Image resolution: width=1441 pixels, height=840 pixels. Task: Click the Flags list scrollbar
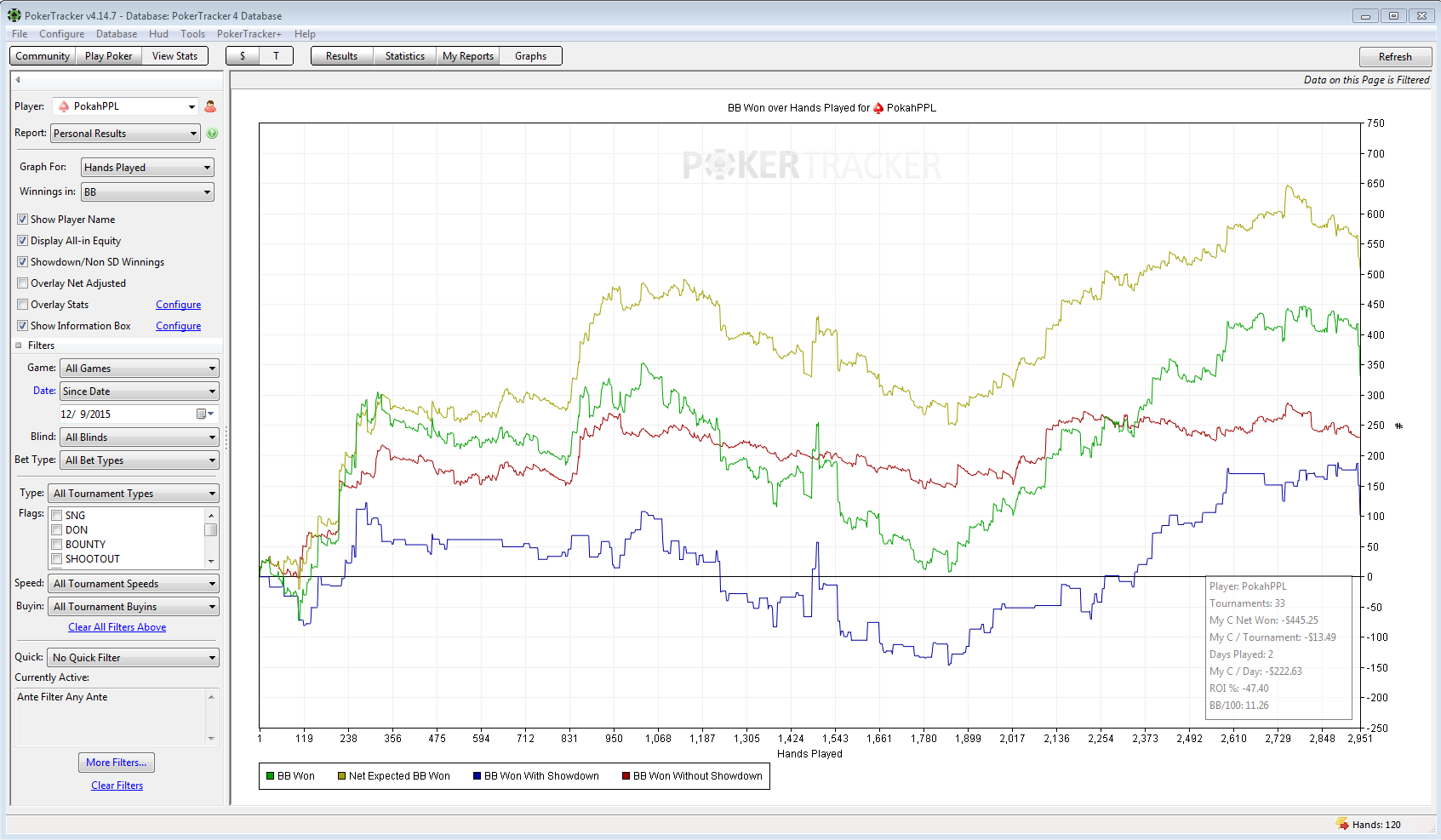click(211, 538)
